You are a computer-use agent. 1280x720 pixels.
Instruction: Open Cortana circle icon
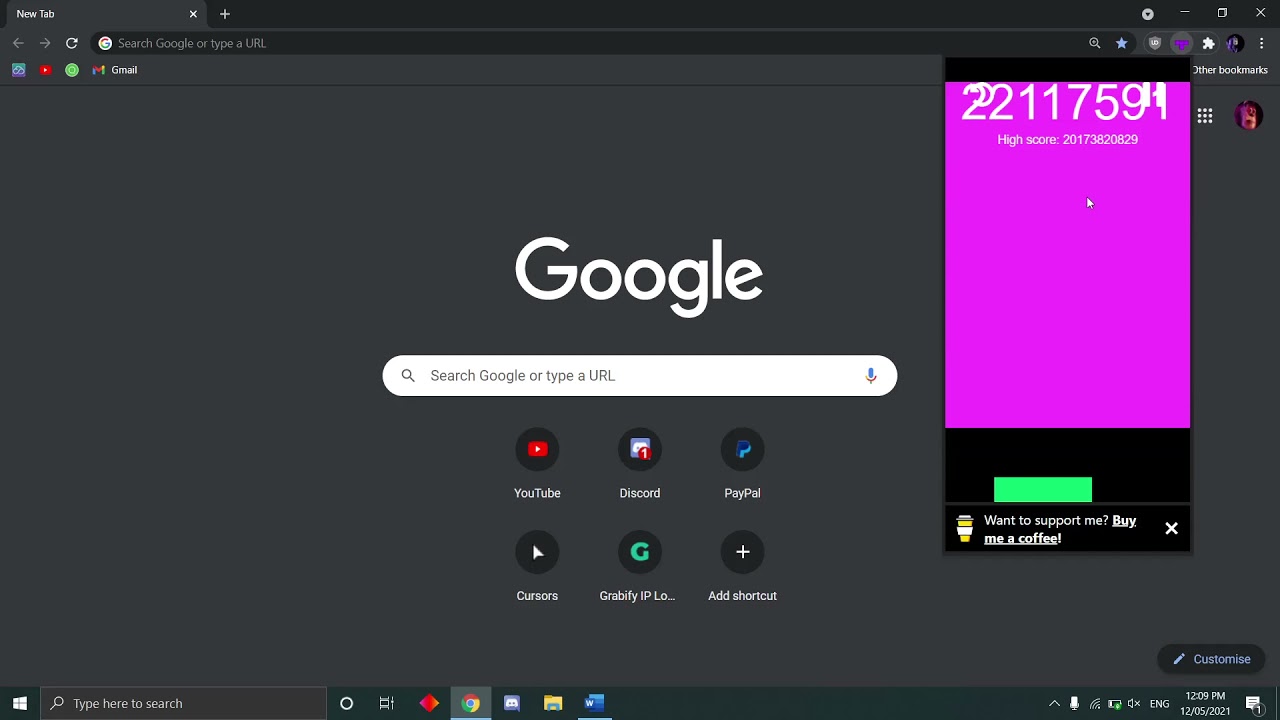pyautogui.click(x=346, y=703)
